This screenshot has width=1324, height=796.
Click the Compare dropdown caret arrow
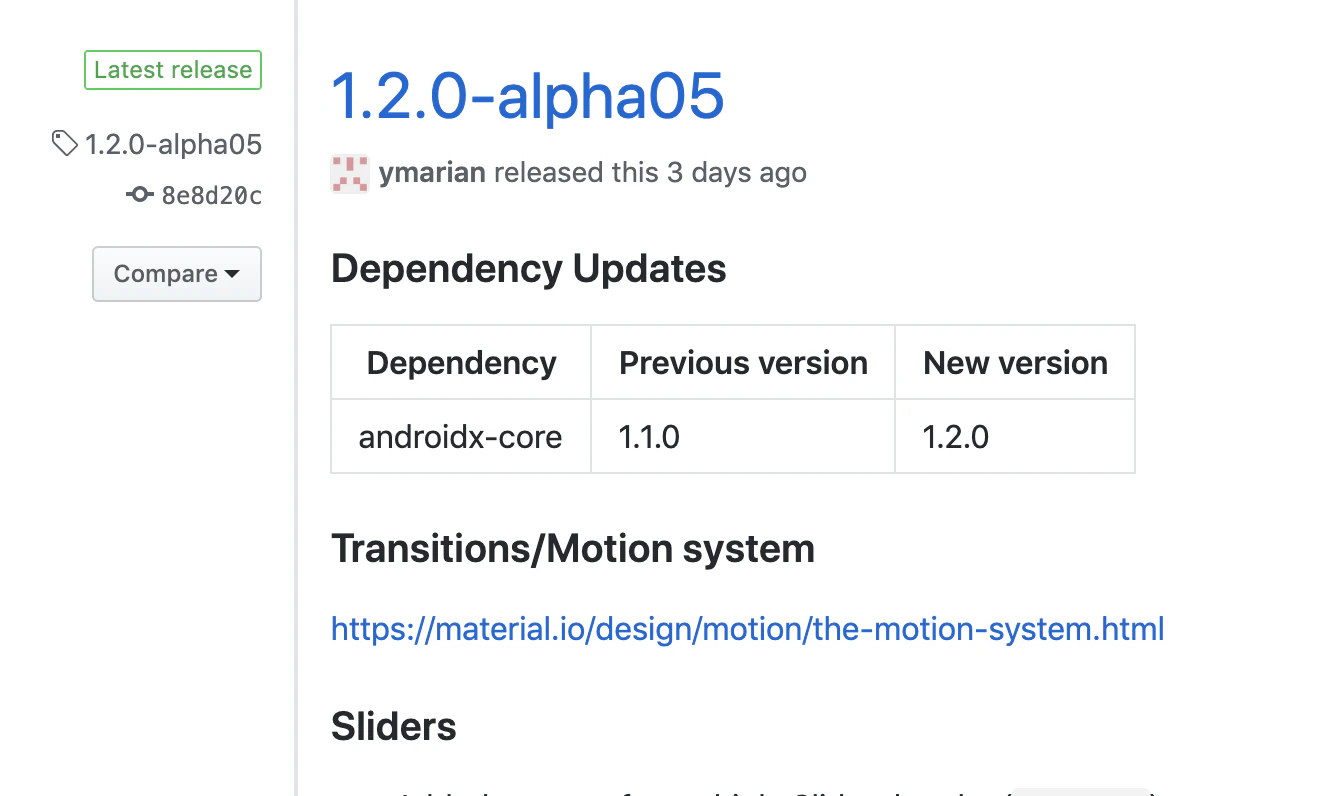tap(232, 274)
